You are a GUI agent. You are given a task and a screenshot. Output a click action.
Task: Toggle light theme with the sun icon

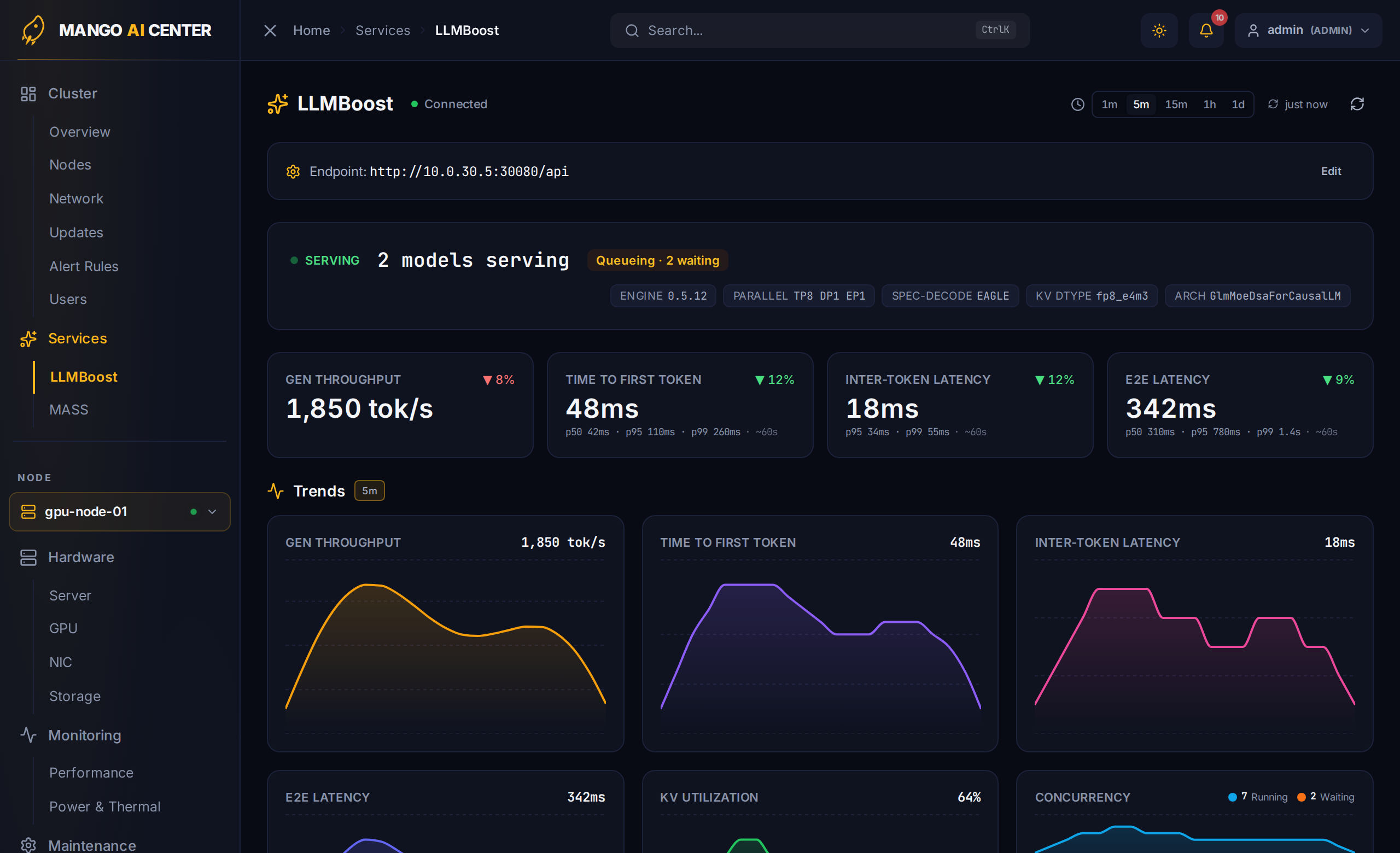point(1159,31)
